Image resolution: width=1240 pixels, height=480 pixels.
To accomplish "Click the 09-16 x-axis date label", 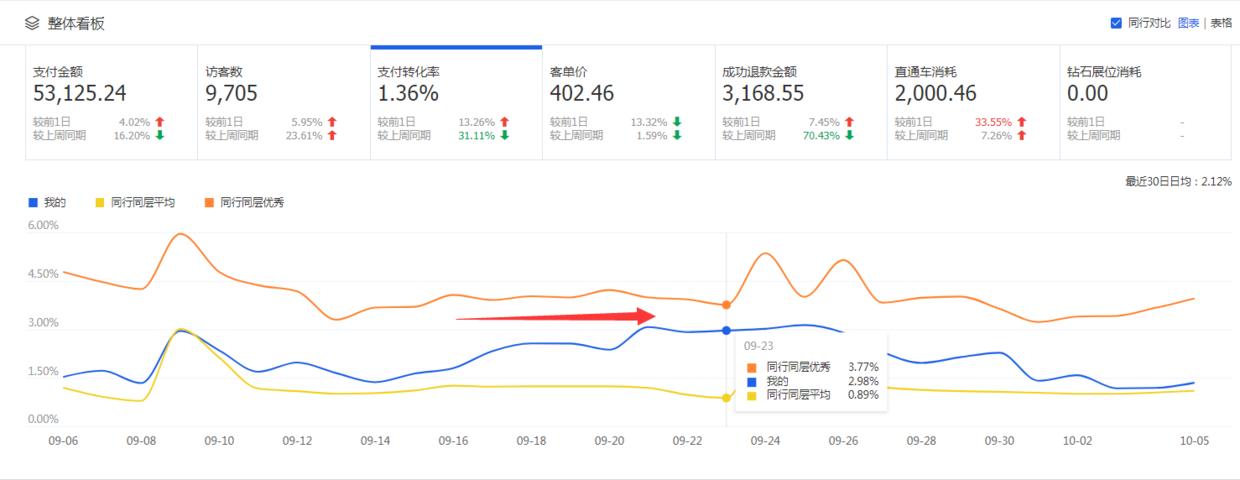I will [x=453, y=440].
